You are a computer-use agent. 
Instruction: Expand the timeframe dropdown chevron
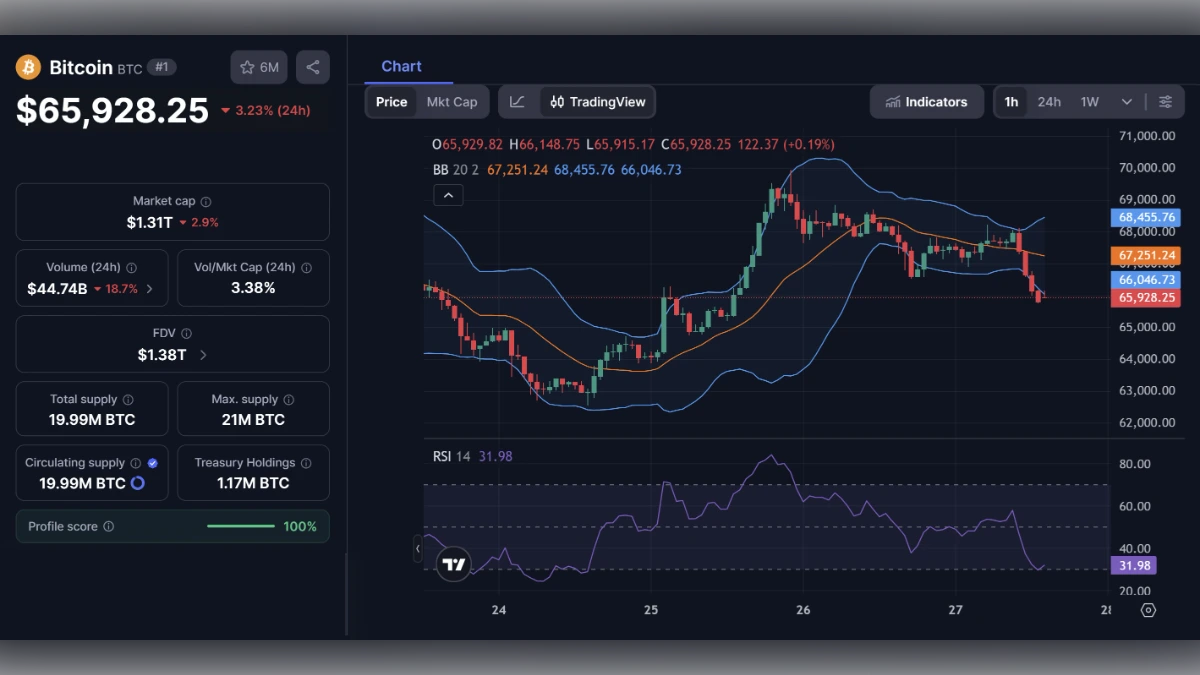point(1125,101)
